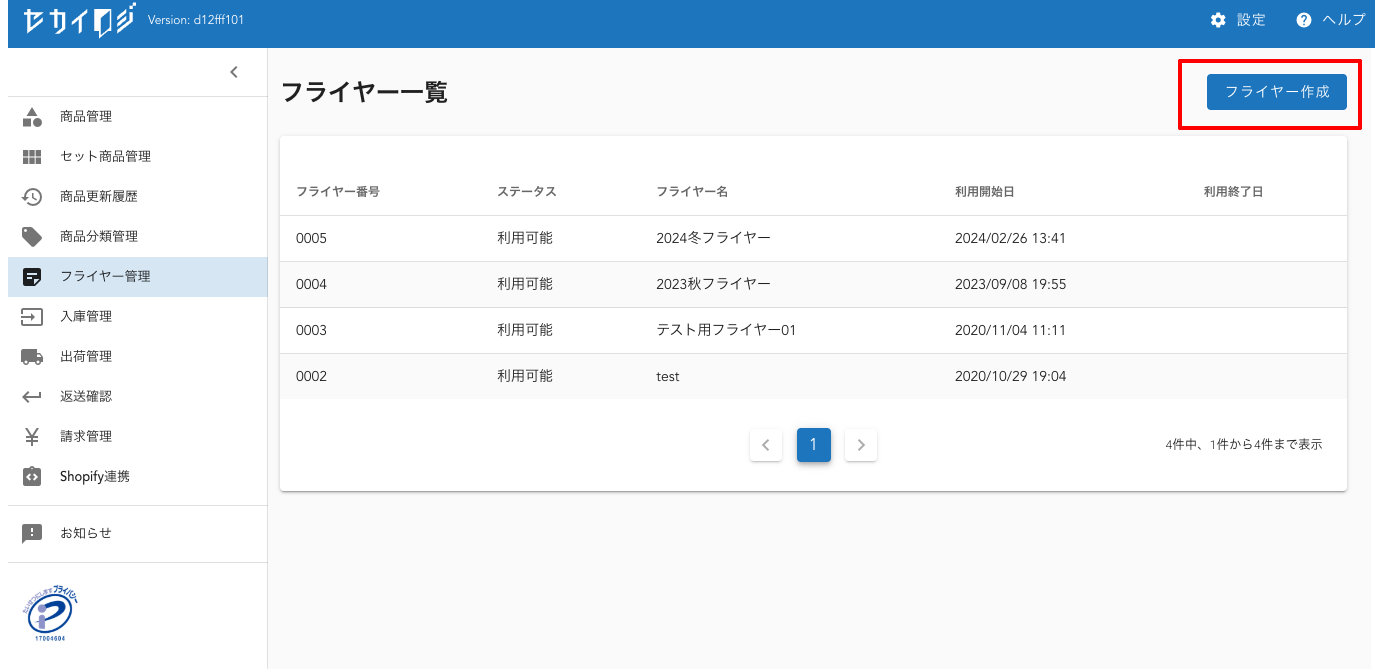Open the 2024冬フライヤー row
This screenshot has width=1375, height=669.
[713, 238]
